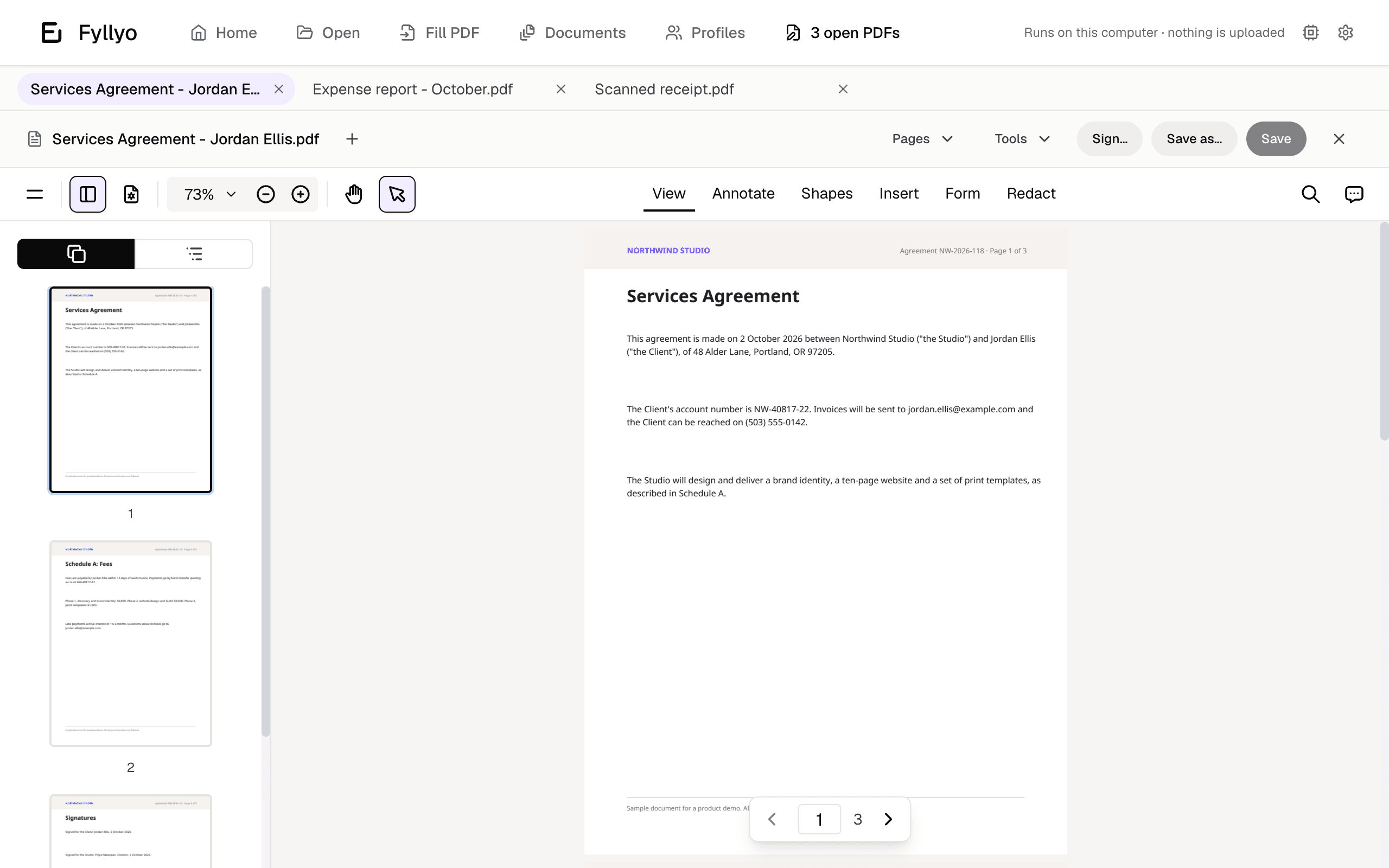Expand the 73% zoom level dropdown
The width and height of the screenshot is (1389, 868).
click(209, 194)
